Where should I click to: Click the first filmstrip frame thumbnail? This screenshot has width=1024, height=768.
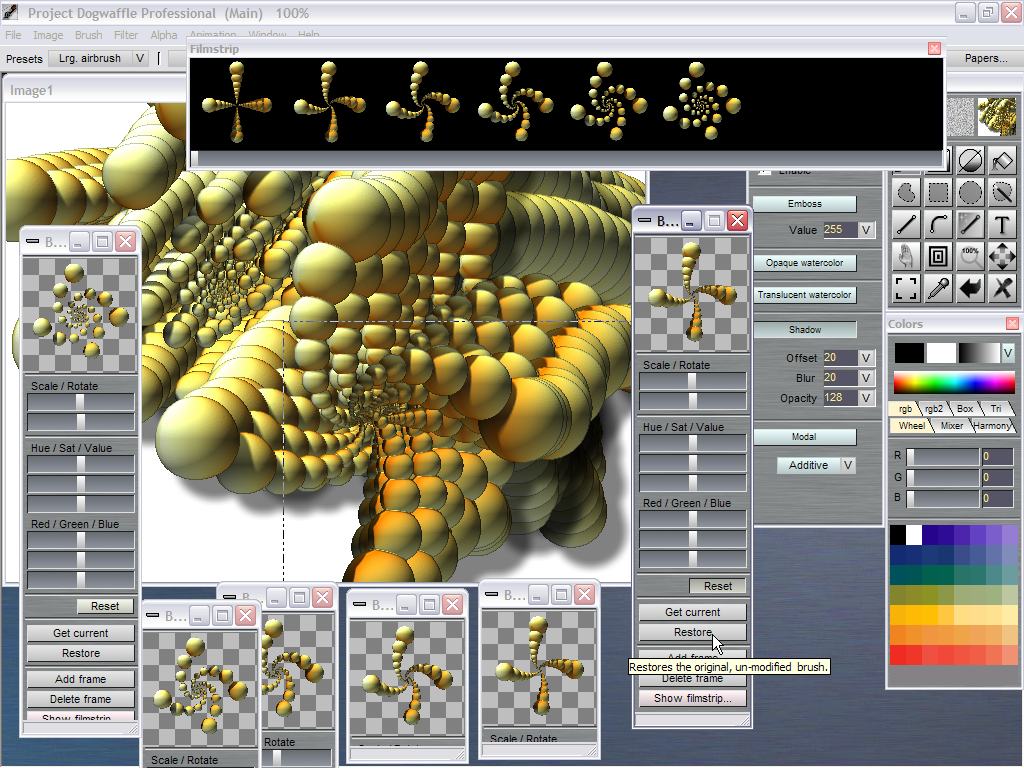pyautogui.click(x=235, y=102)
